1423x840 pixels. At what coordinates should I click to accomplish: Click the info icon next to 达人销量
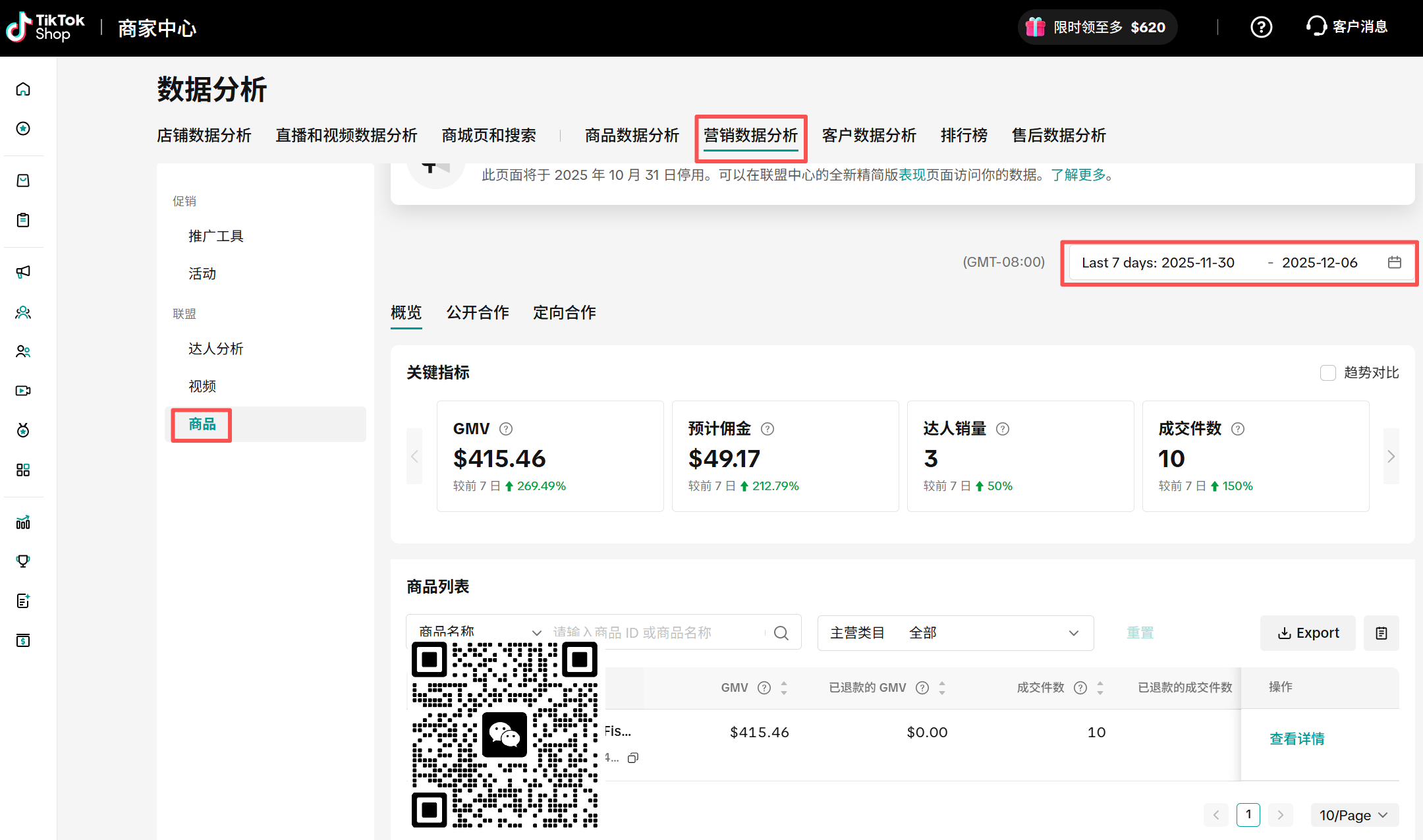1003,429
